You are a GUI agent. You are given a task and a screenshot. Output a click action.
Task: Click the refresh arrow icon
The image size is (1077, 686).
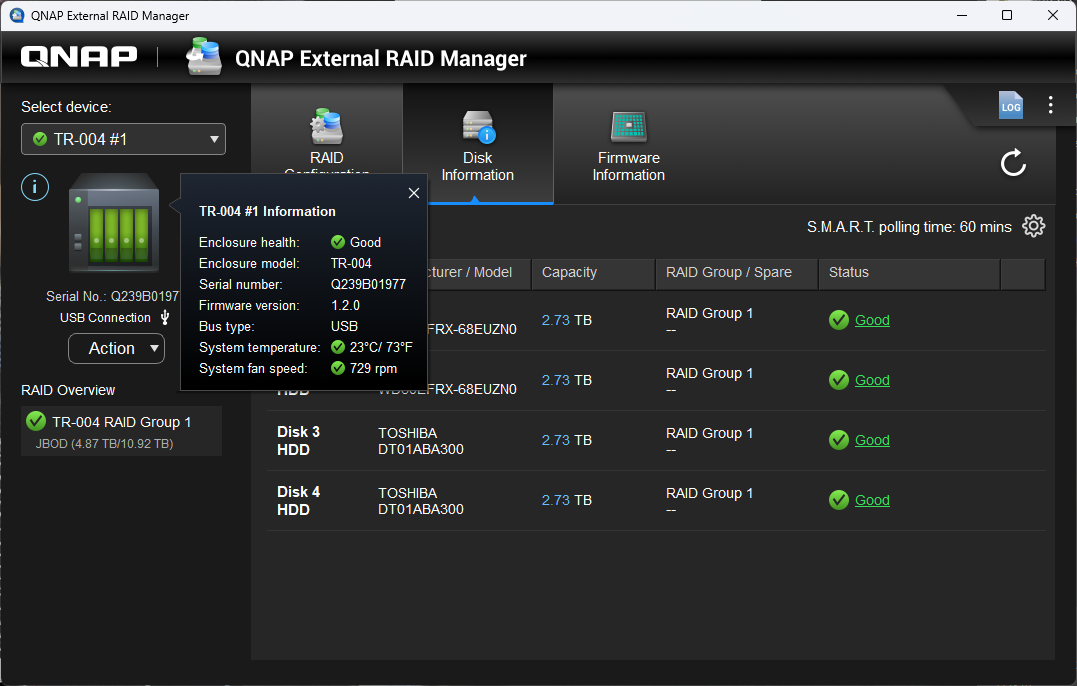1013,162
